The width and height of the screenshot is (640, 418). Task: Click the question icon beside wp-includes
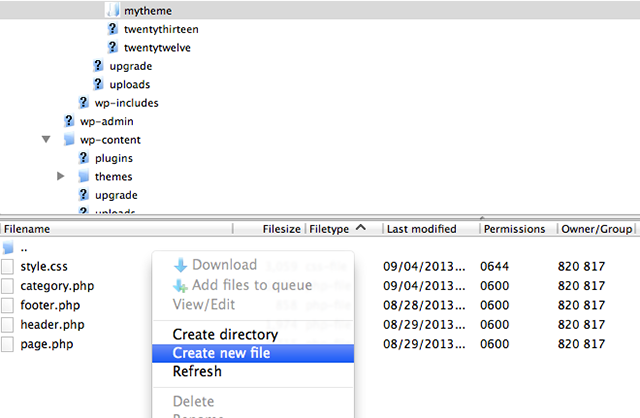(x=83, y=102)
